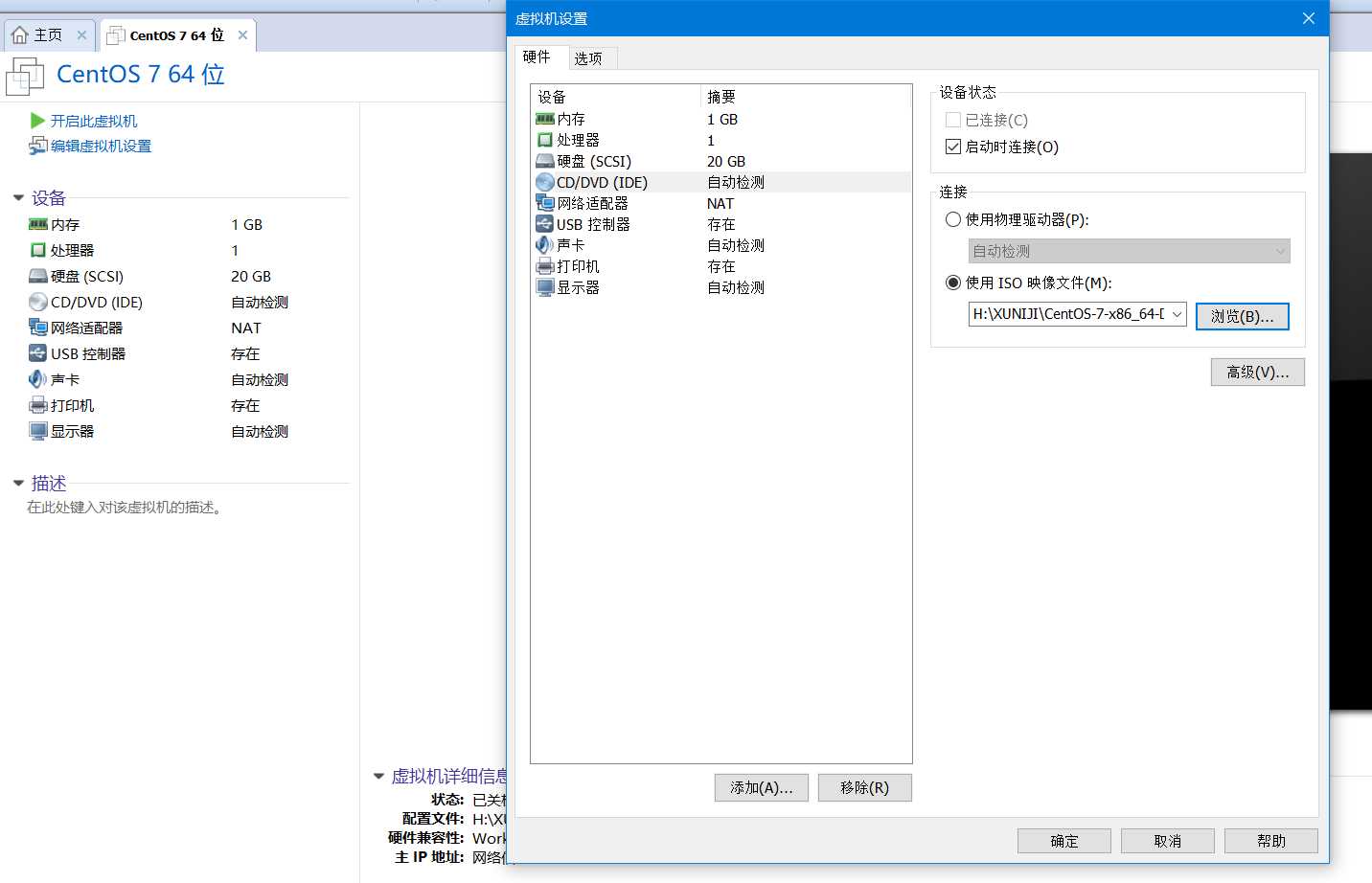Image resolution: width=1372 pixels, height=883 pixels.
Task: Click the network adapter icon in settings dialog
Action: [x=545, y=203]
